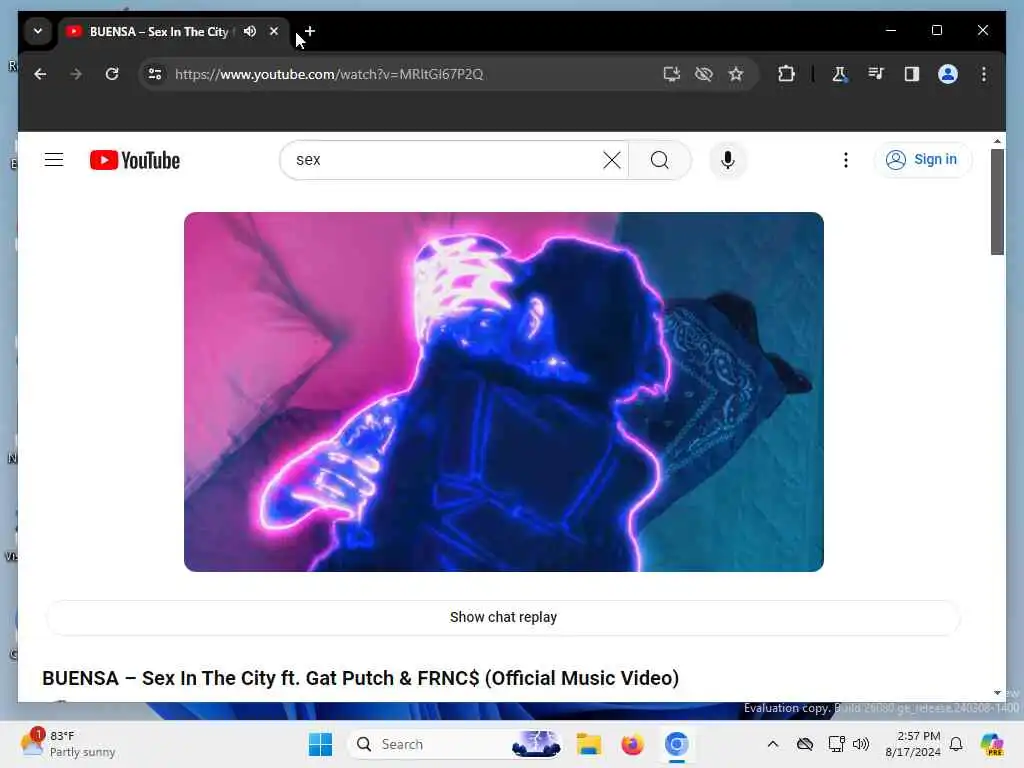This screenshot has height=768, width=1024.
Task: Open notifications bell icon
Action: point(956,744)
